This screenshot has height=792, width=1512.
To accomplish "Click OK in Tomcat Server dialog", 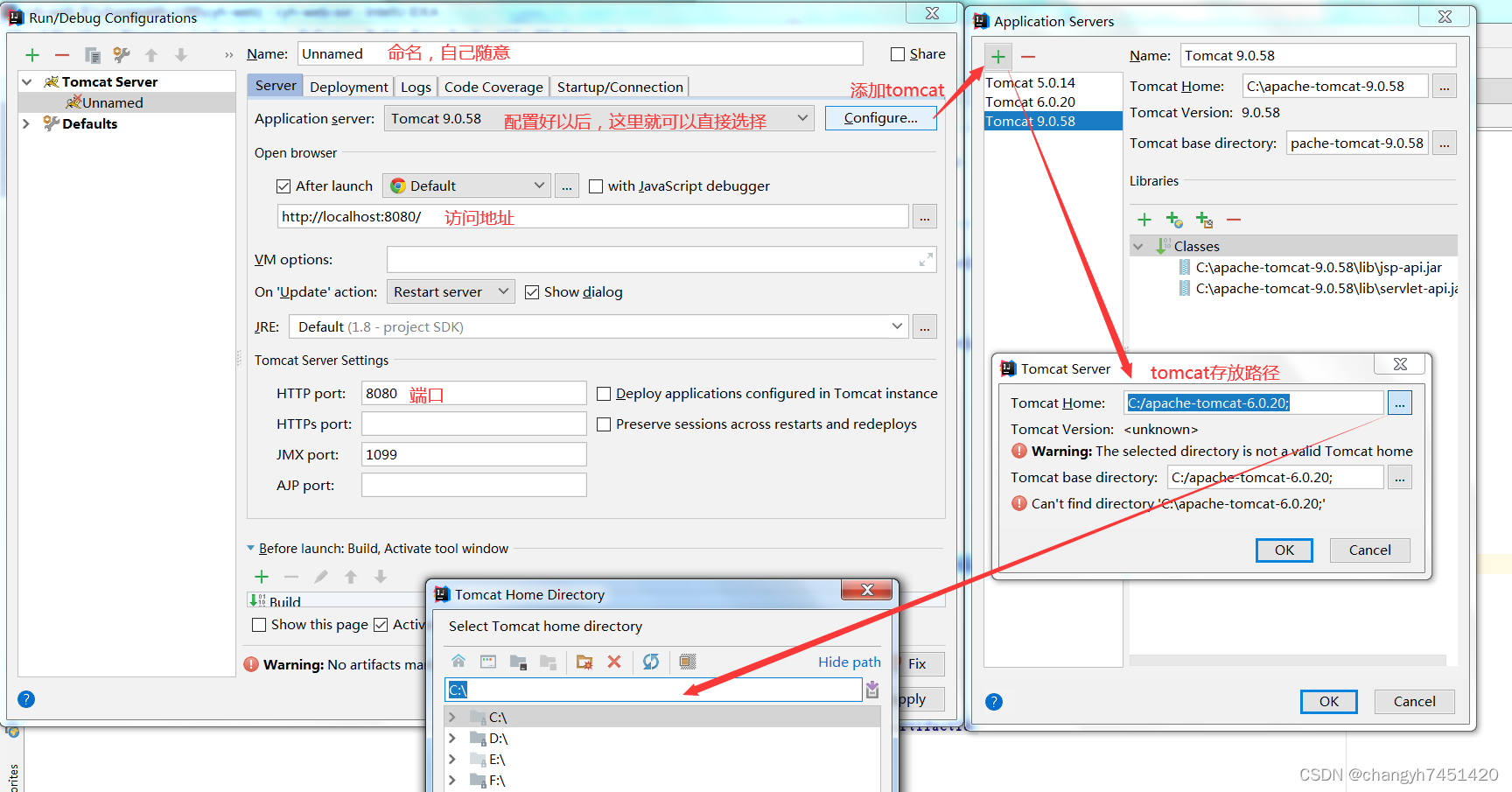I will click(1284, 550).
